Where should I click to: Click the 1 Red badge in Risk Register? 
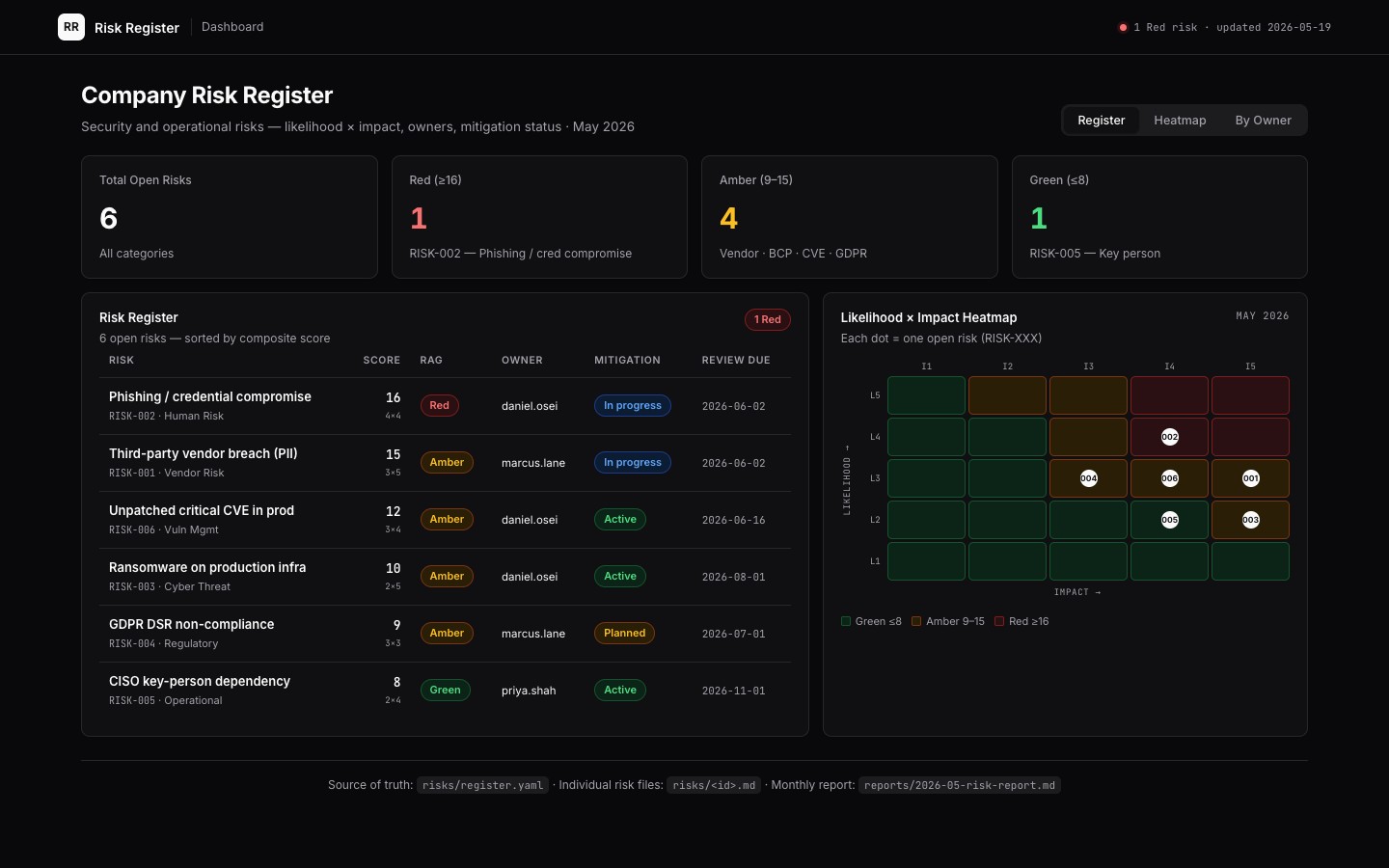[x=768, y=319]
